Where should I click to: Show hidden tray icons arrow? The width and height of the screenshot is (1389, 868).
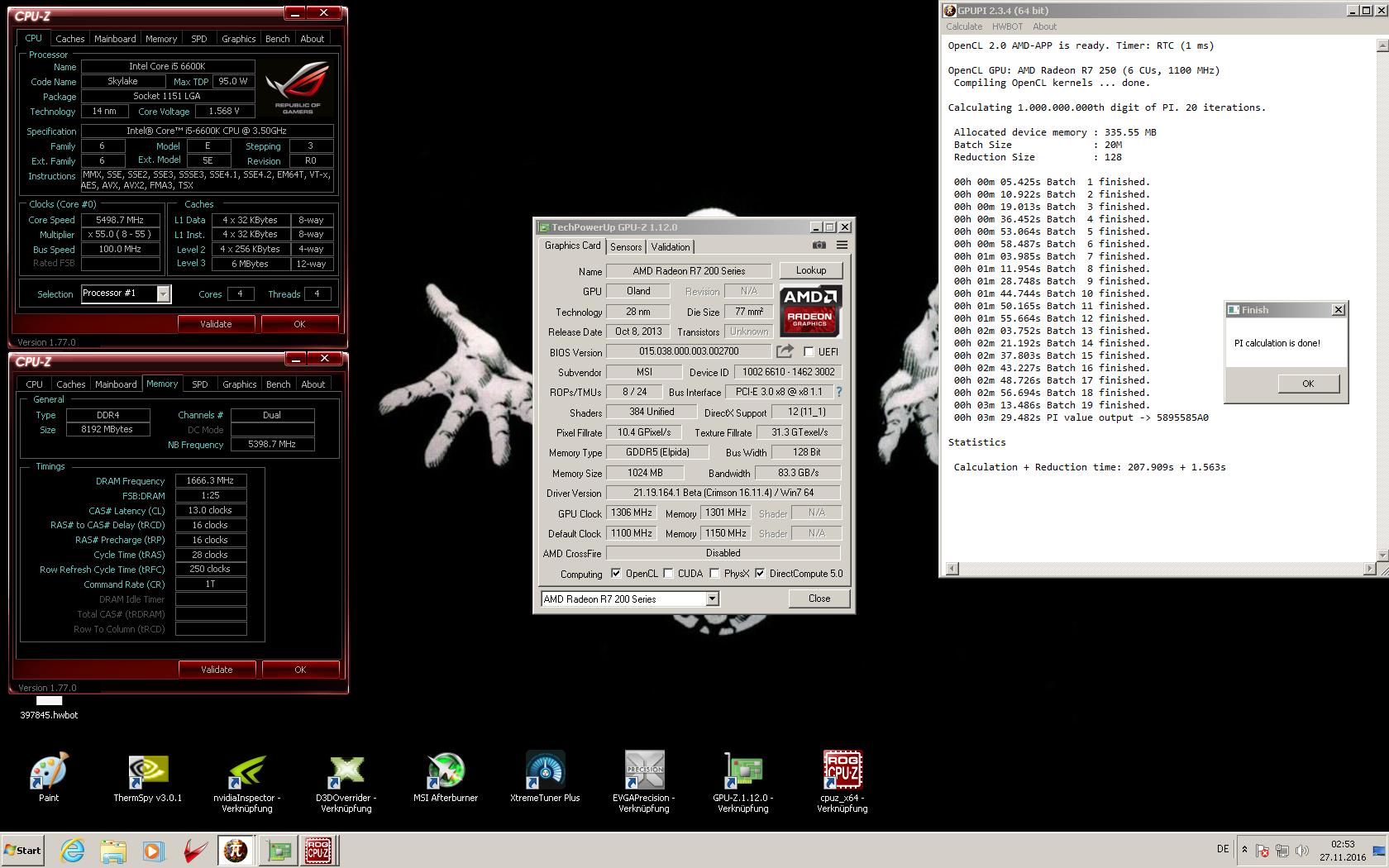click(1244, 850)
